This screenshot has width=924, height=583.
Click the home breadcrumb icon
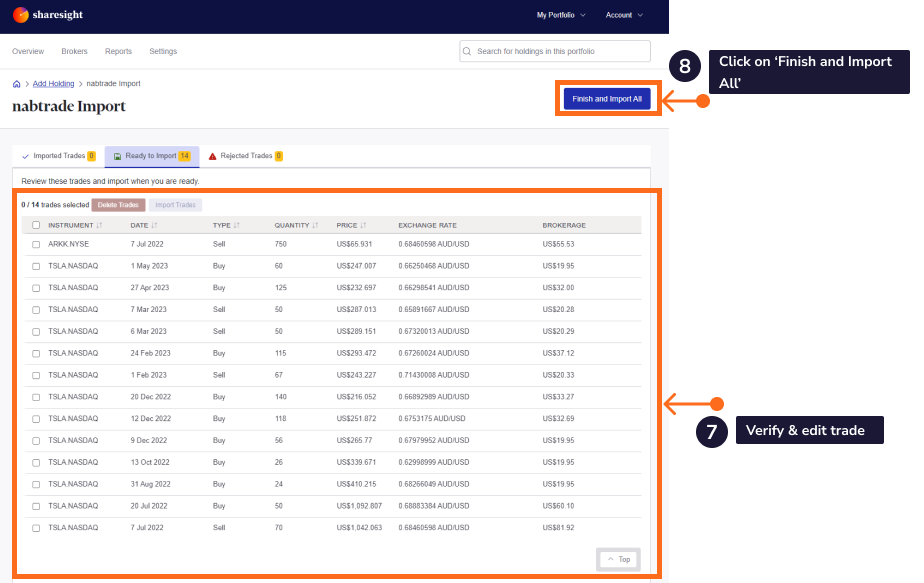(x=16, y=84)
